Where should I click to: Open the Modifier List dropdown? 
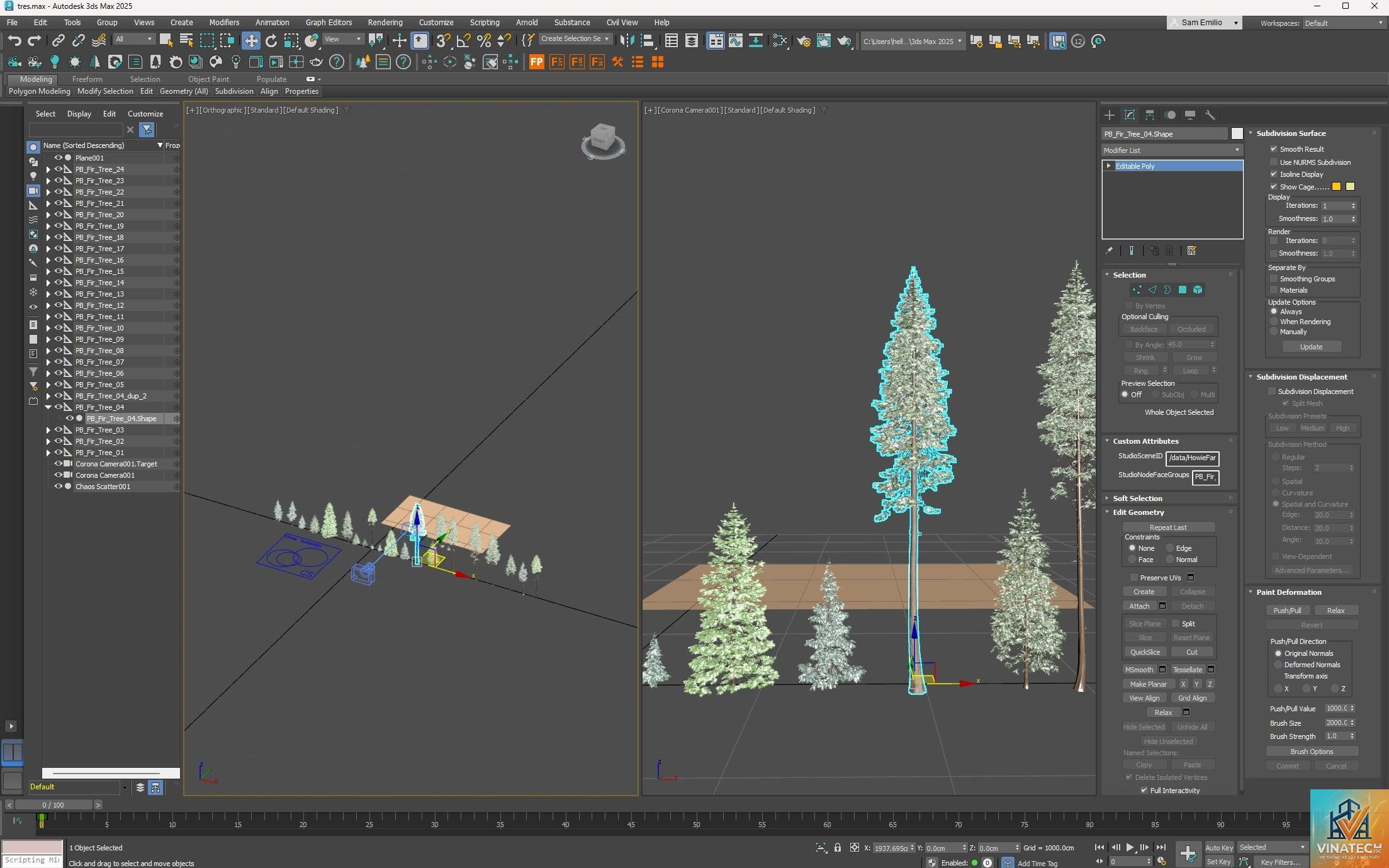[1172, 150]
